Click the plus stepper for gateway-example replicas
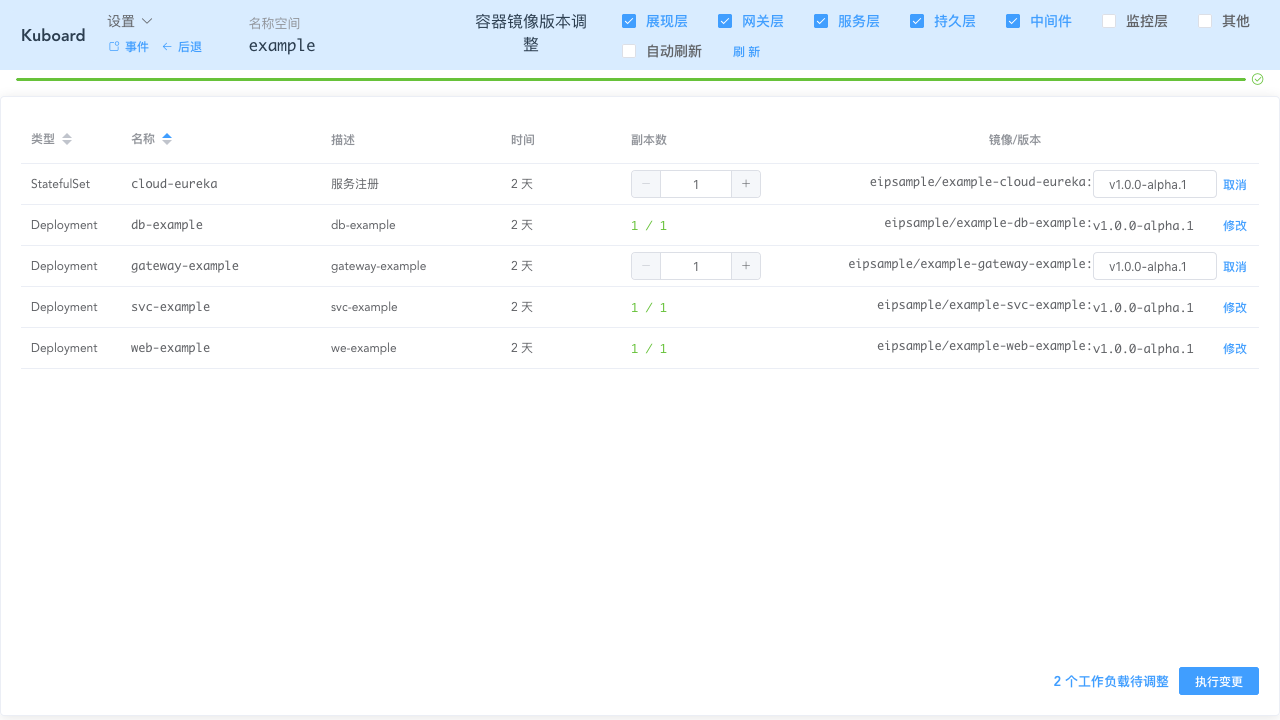 (x=746, y=265)
